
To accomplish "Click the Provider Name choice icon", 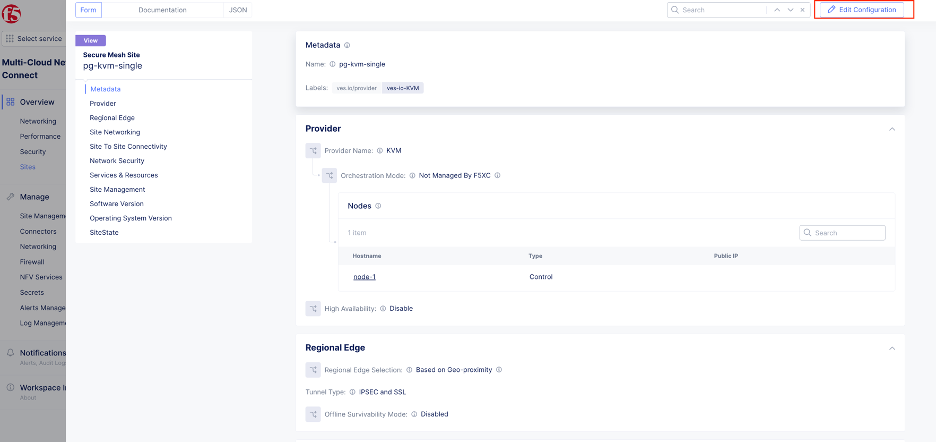I will (313, 151).
